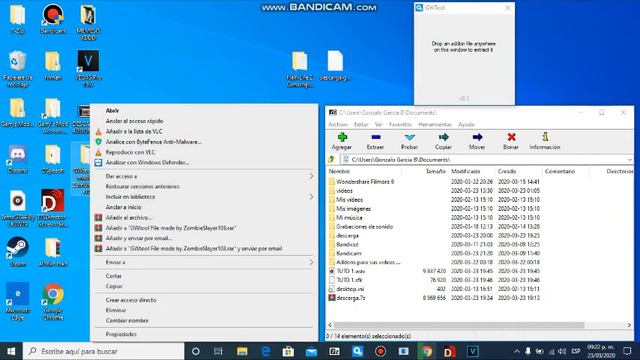
Task: Open File Explorer from the taskbar
Action: pos(242,351)
